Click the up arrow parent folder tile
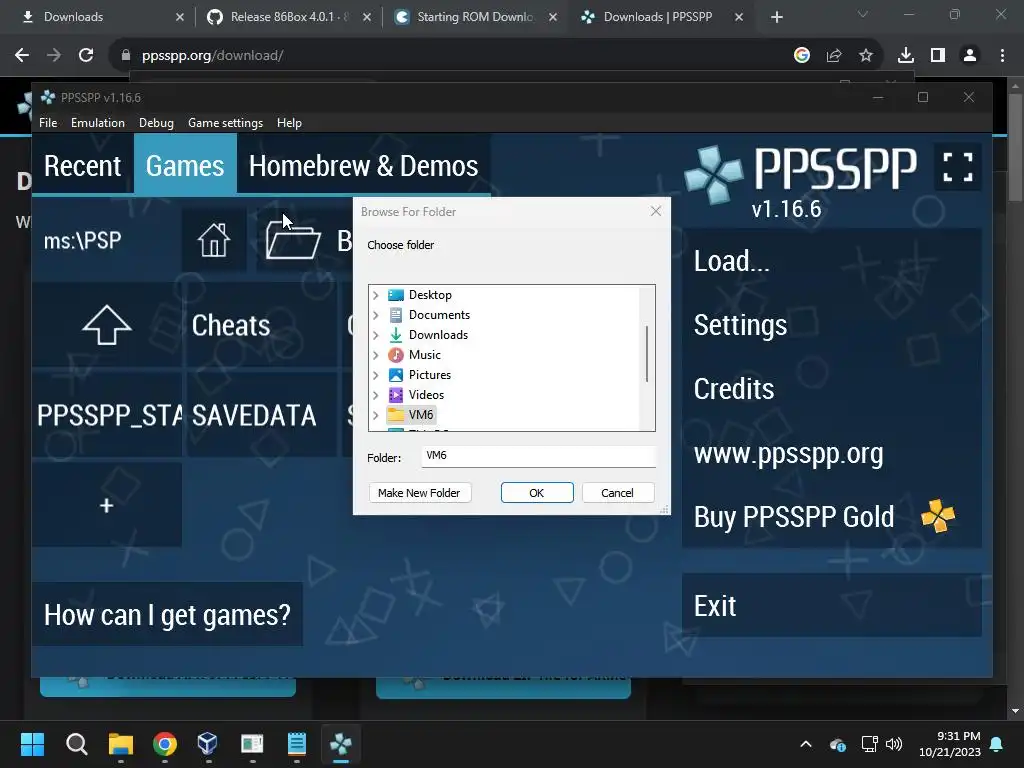1024x768 pixels. [107, 325]
